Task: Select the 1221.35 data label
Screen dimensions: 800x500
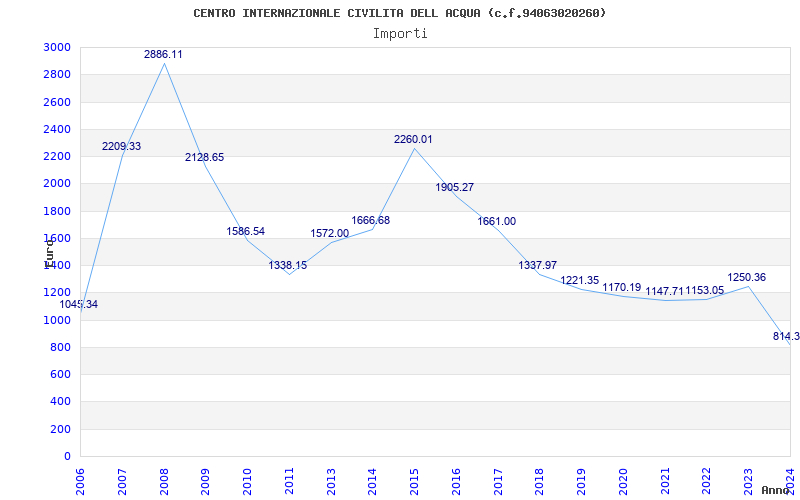Action: tap(580, 280)
